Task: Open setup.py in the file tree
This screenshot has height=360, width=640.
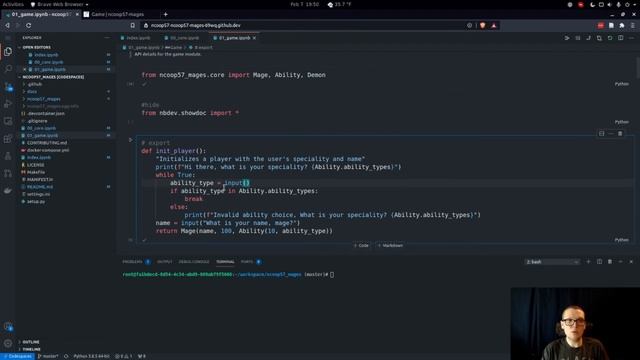Action: (36, 202)
